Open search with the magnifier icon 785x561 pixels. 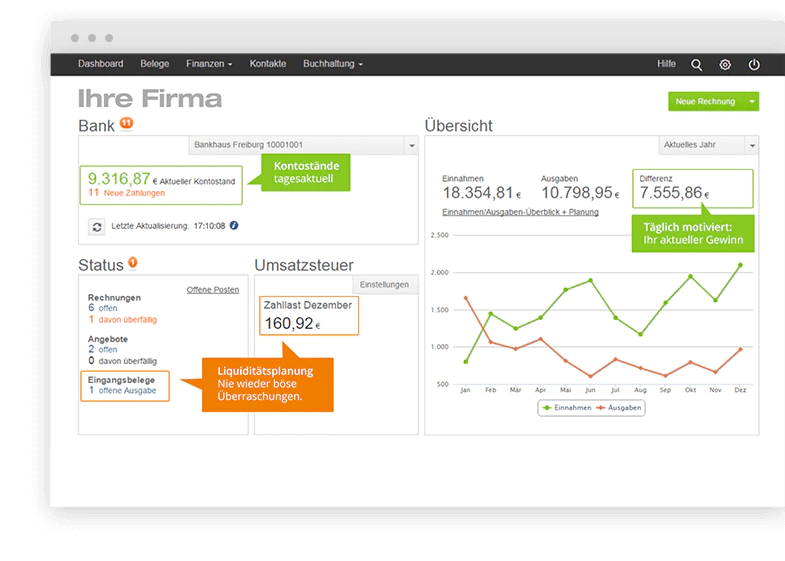pos(696,65)
